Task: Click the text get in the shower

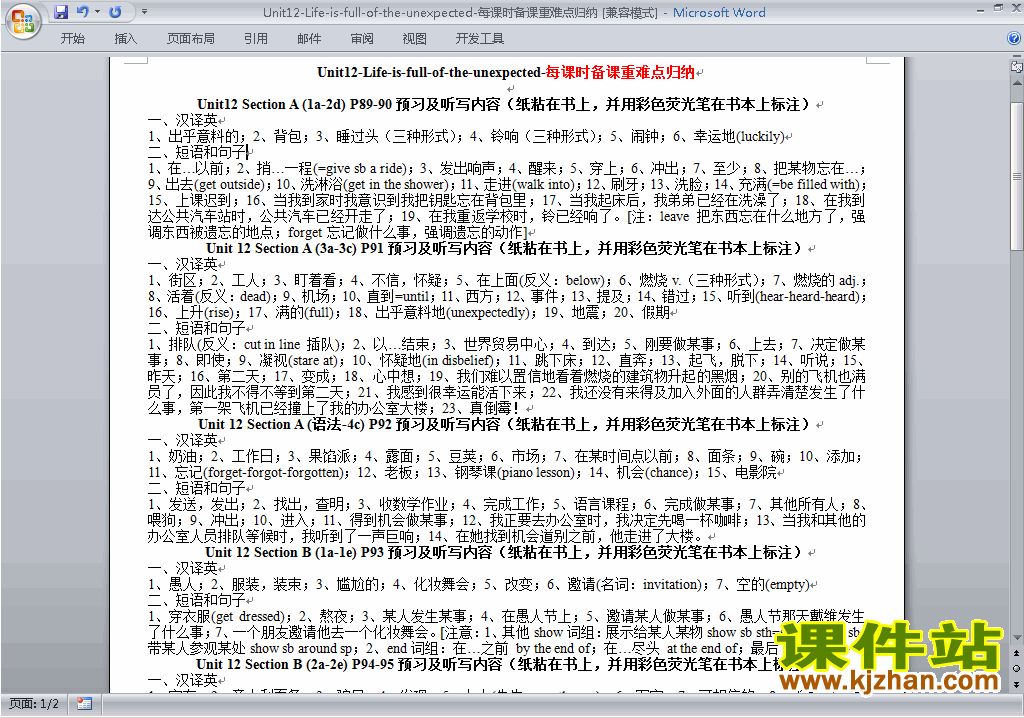Action: [x=394, y=185]
